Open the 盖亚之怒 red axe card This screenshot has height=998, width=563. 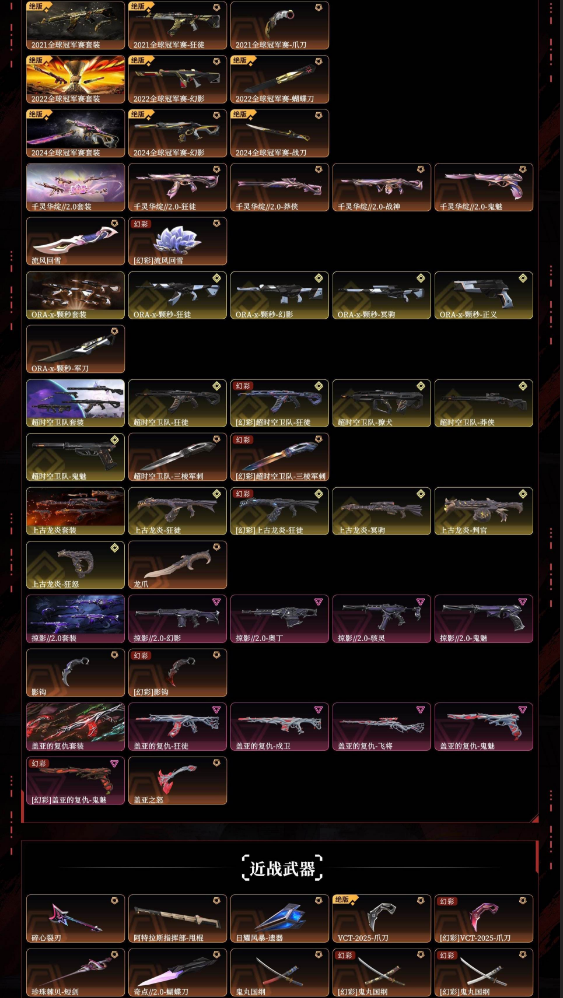tap(177, 781)
